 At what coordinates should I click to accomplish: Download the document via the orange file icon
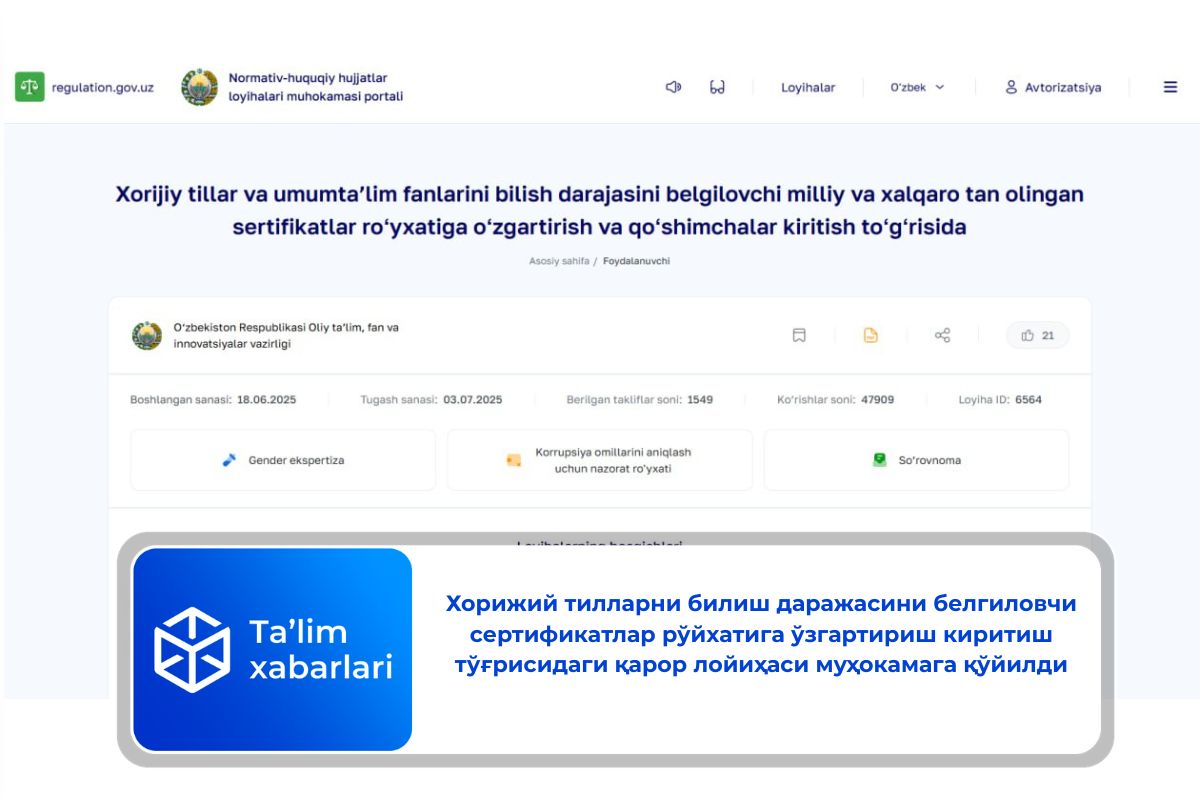click(870, 335)
